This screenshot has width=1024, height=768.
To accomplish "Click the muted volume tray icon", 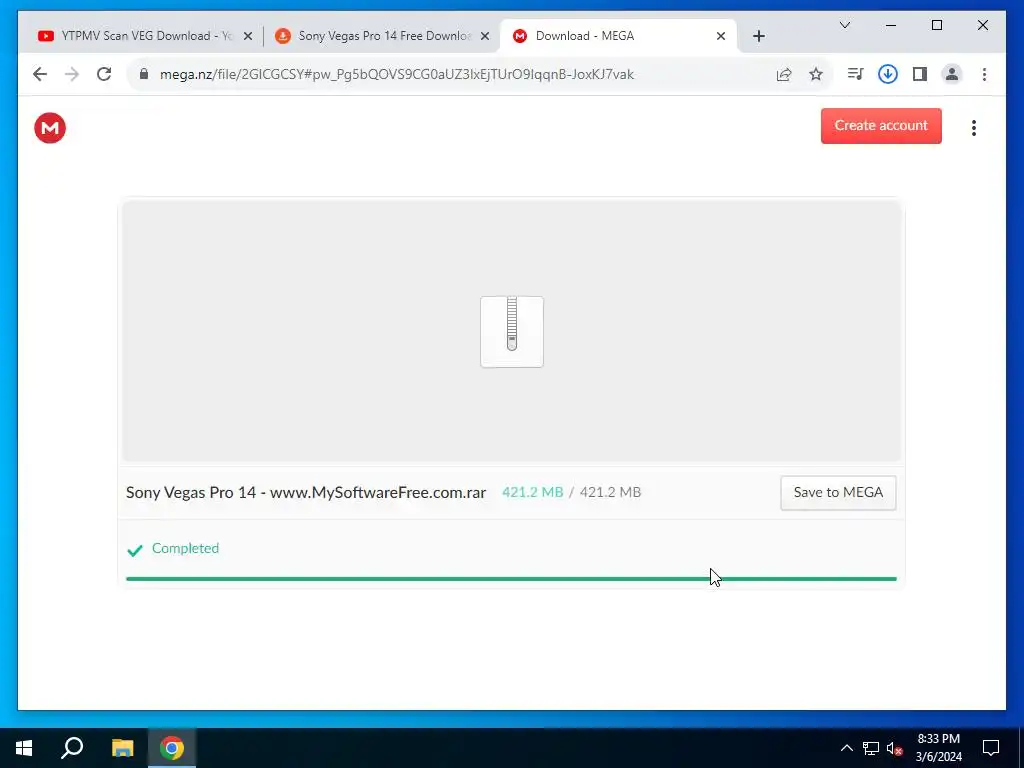I will click(894, 748).
